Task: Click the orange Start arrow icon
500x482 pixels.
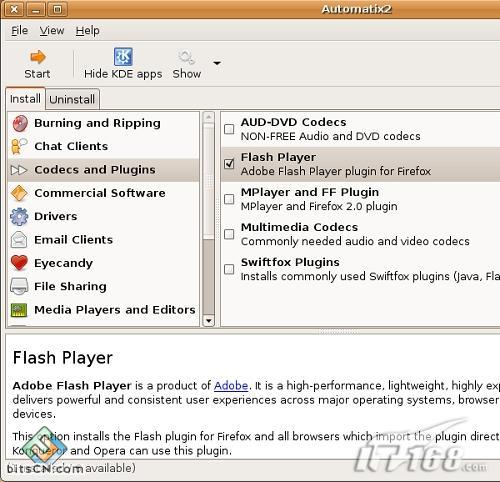Action: click(37, 57)
